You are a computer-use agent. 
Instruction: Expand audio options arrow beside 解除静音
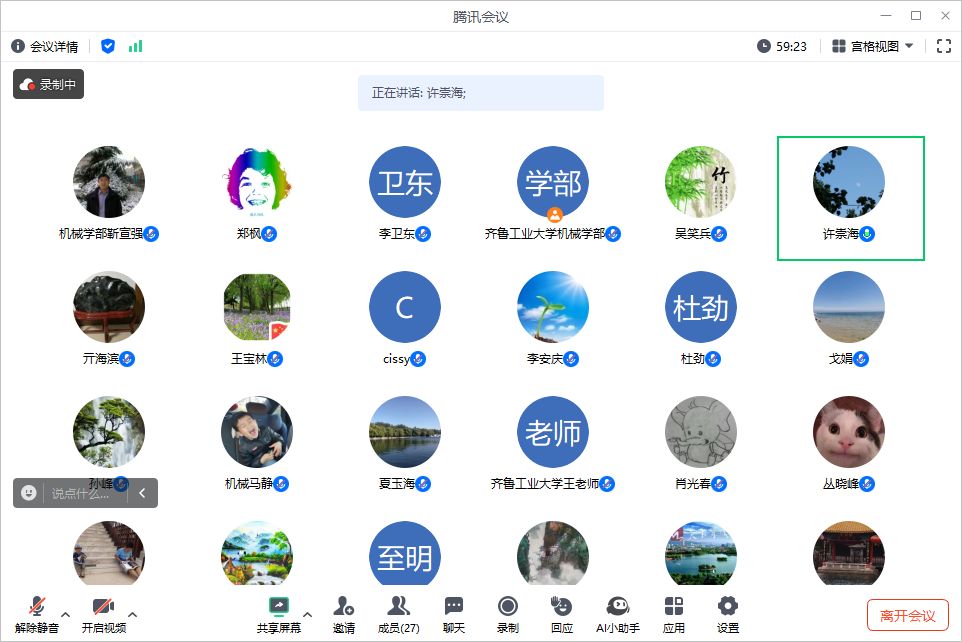(x=66, y=614)
